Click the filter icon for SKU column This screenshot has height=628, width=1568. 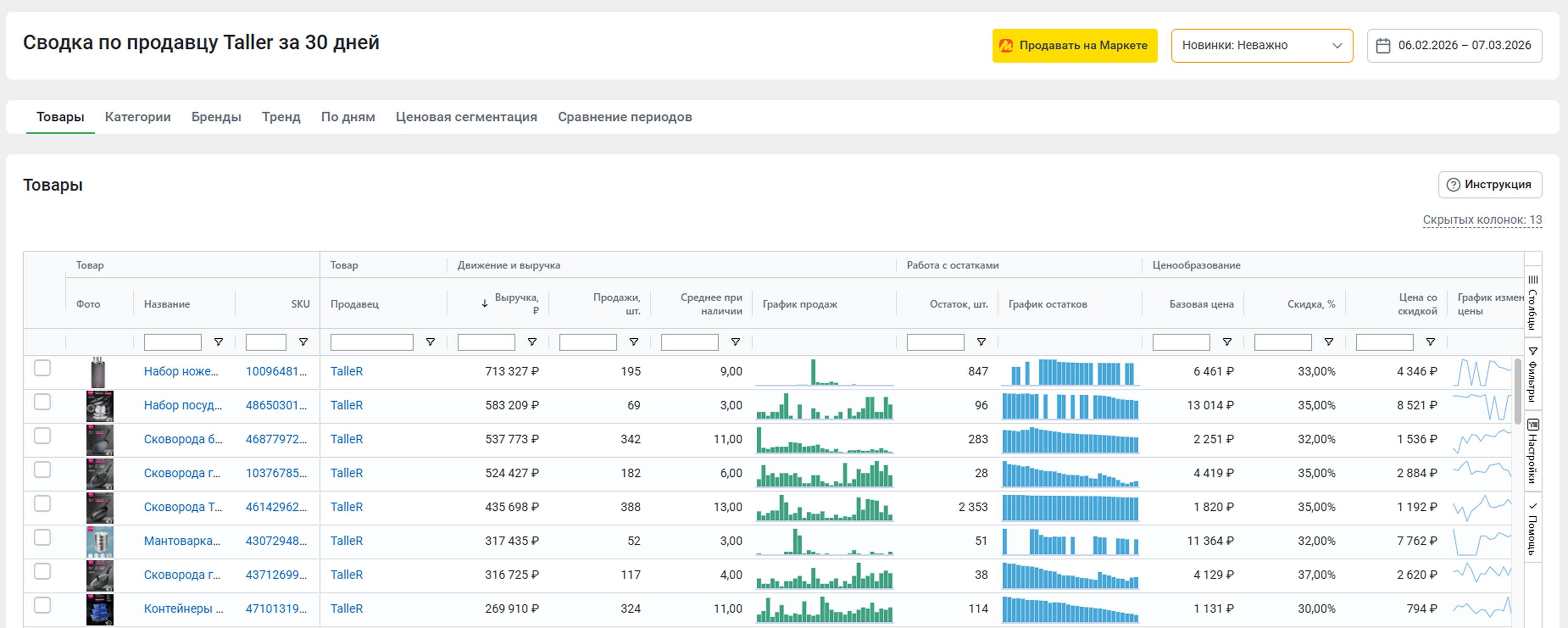(x=303, y=342)
